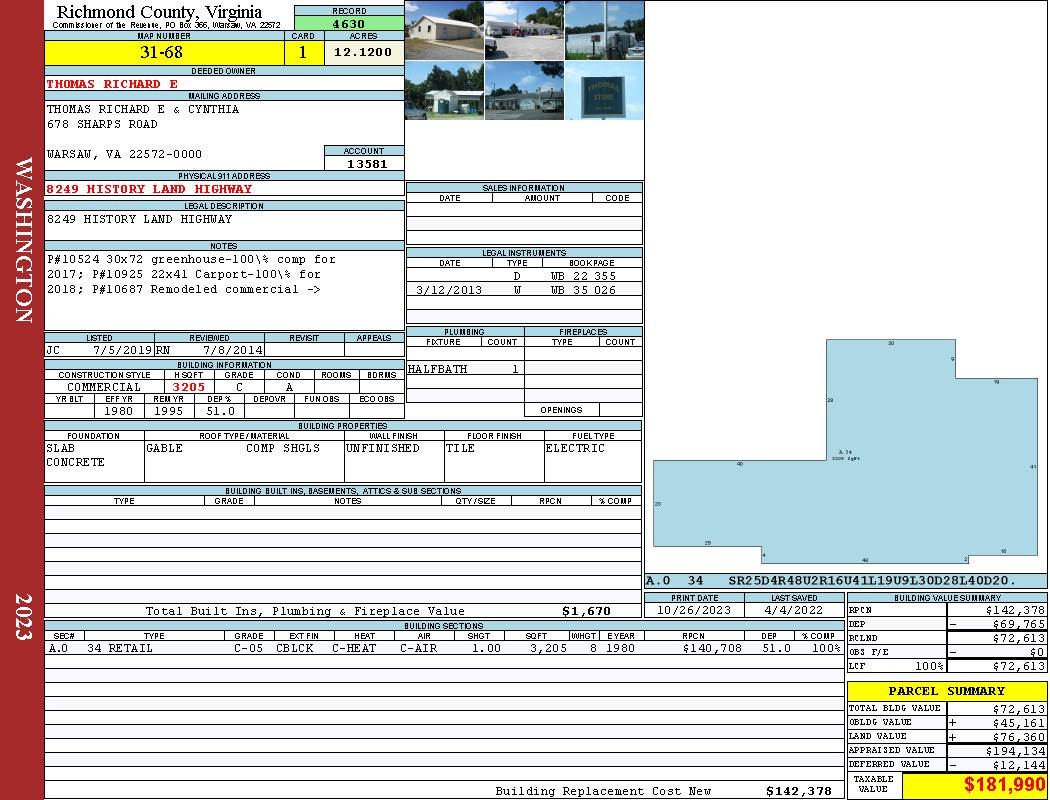Click the green record number 4630
Image resolution: width=1050 pixels, height=800 pixels.
[349, 23]
